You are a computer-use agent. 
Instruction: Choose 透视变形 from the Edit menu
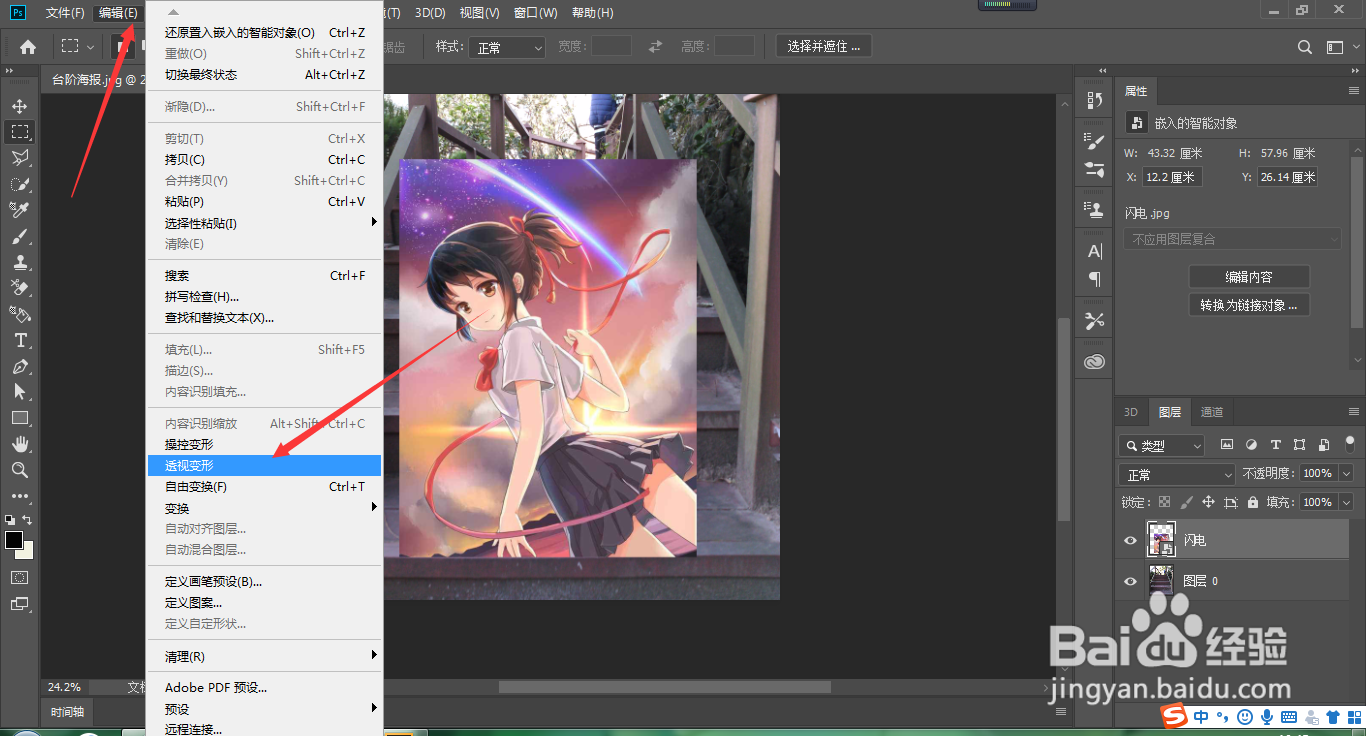265,465
